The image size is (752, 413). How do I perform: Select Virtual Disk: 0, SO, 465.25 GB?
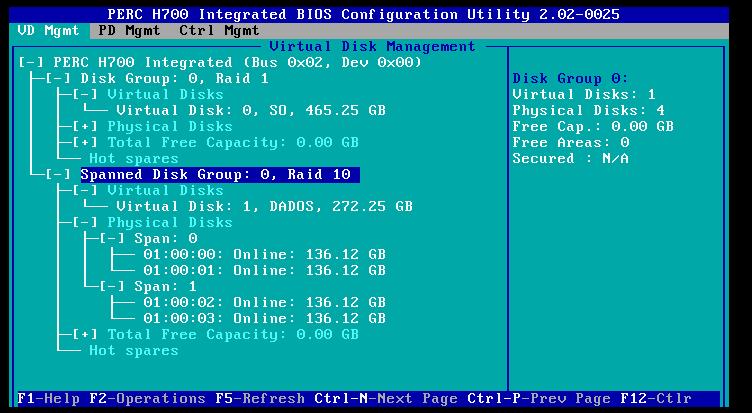point(251,110)
